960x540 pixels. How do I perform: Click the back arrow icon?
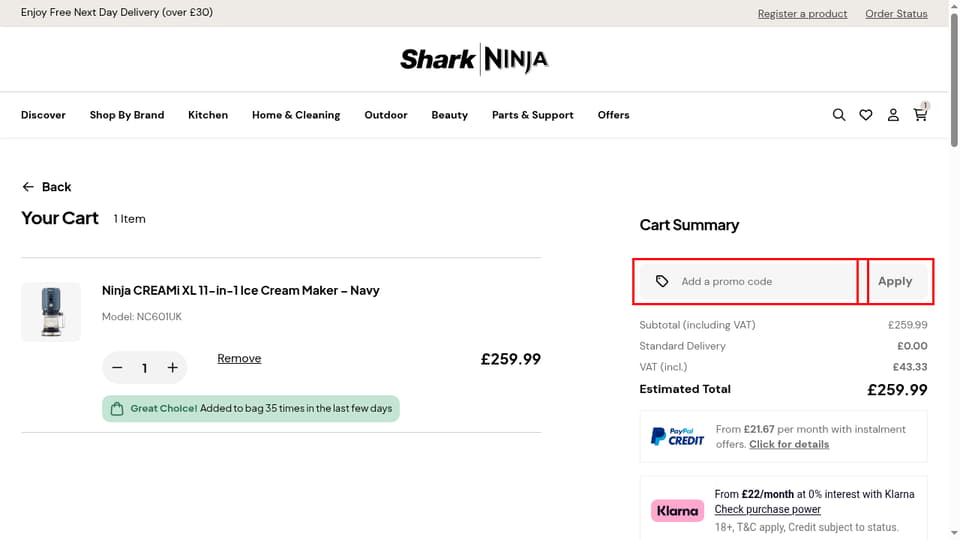click(x=28, y=187)
